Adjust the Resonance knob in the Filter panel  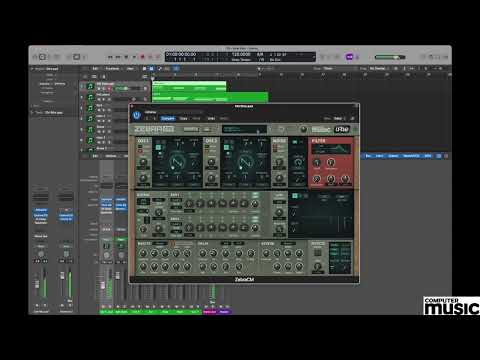click(x=330, y=163)
